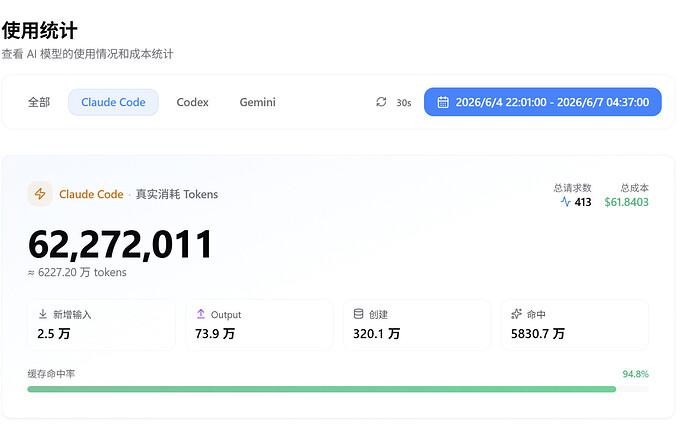The width and height of the screenshot is (690, 432).
Task: Click the 使用统计 page heading
Action: click(40, 30)
